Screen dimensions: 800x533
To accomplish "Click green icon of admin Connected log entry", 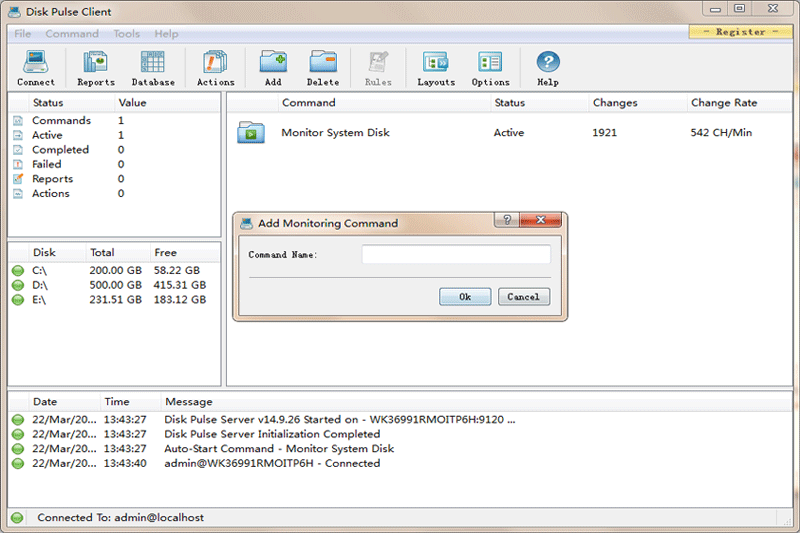I will 18,463.
